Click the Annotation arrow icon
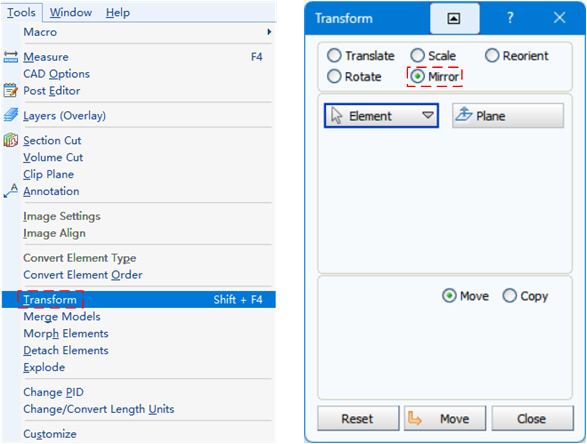The width and height of the screenshot is (587, 444). pos(10,191)
